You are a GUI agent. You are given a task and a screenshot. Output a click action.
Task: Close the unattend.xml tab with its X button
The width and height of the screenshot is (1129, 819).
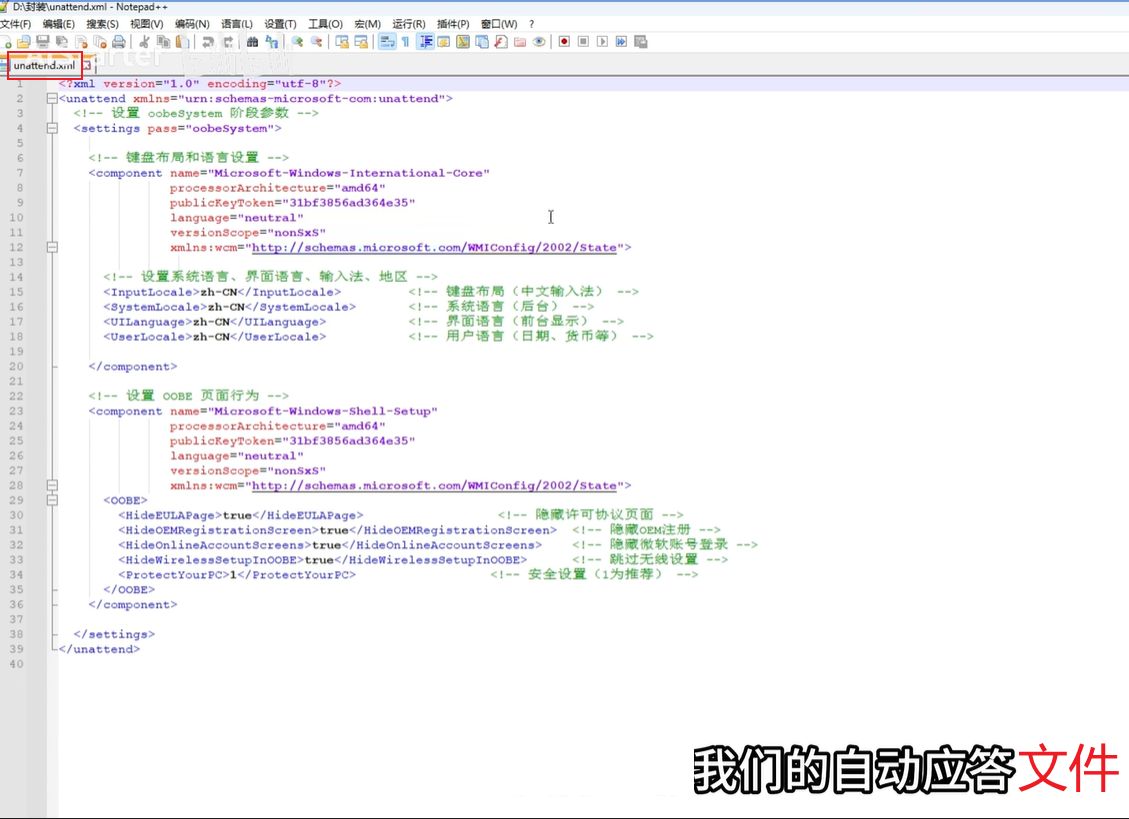pos(86,66)
